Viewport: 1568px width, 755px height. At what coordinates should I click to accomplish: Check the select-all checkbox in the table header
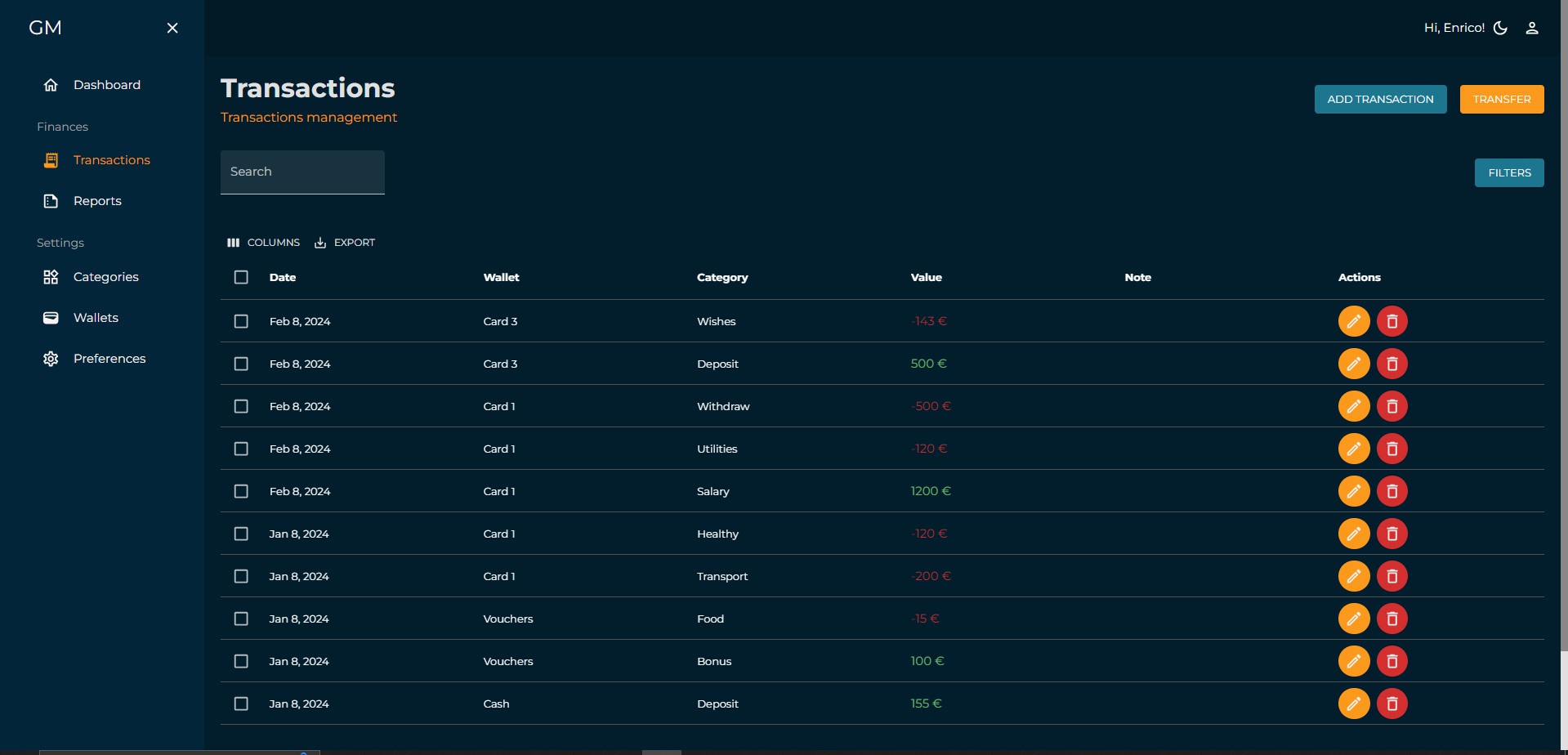[241, 277]
